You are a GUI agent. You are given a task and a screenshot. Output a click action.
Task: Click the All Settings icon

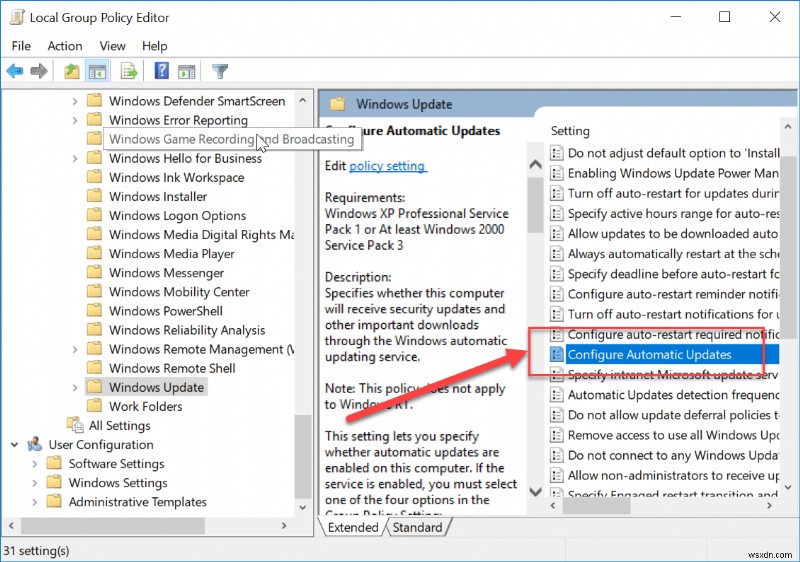pyautogui.click(x=75, y=424)
